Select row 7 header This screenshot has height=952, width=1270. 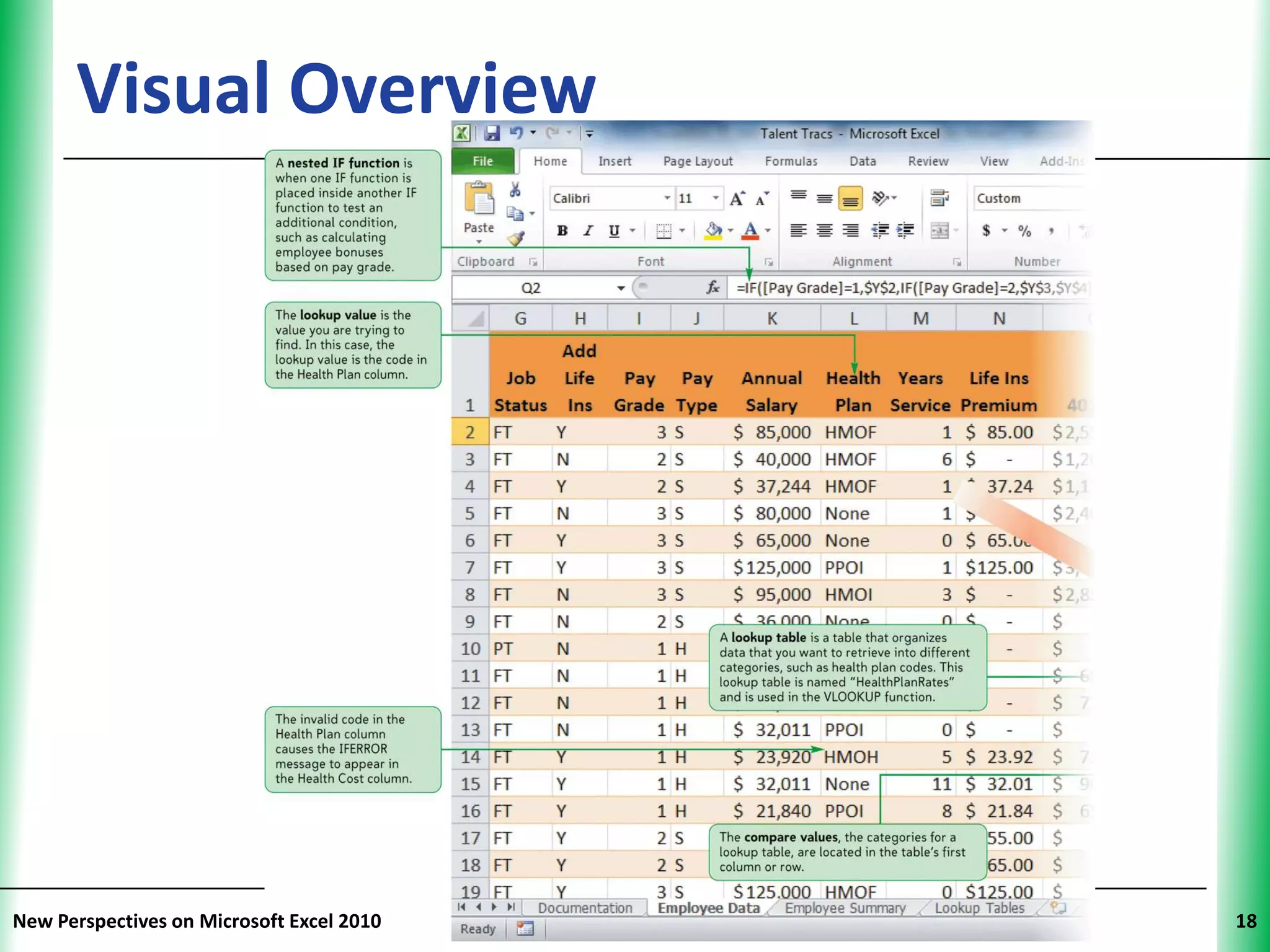click(469, 567)
